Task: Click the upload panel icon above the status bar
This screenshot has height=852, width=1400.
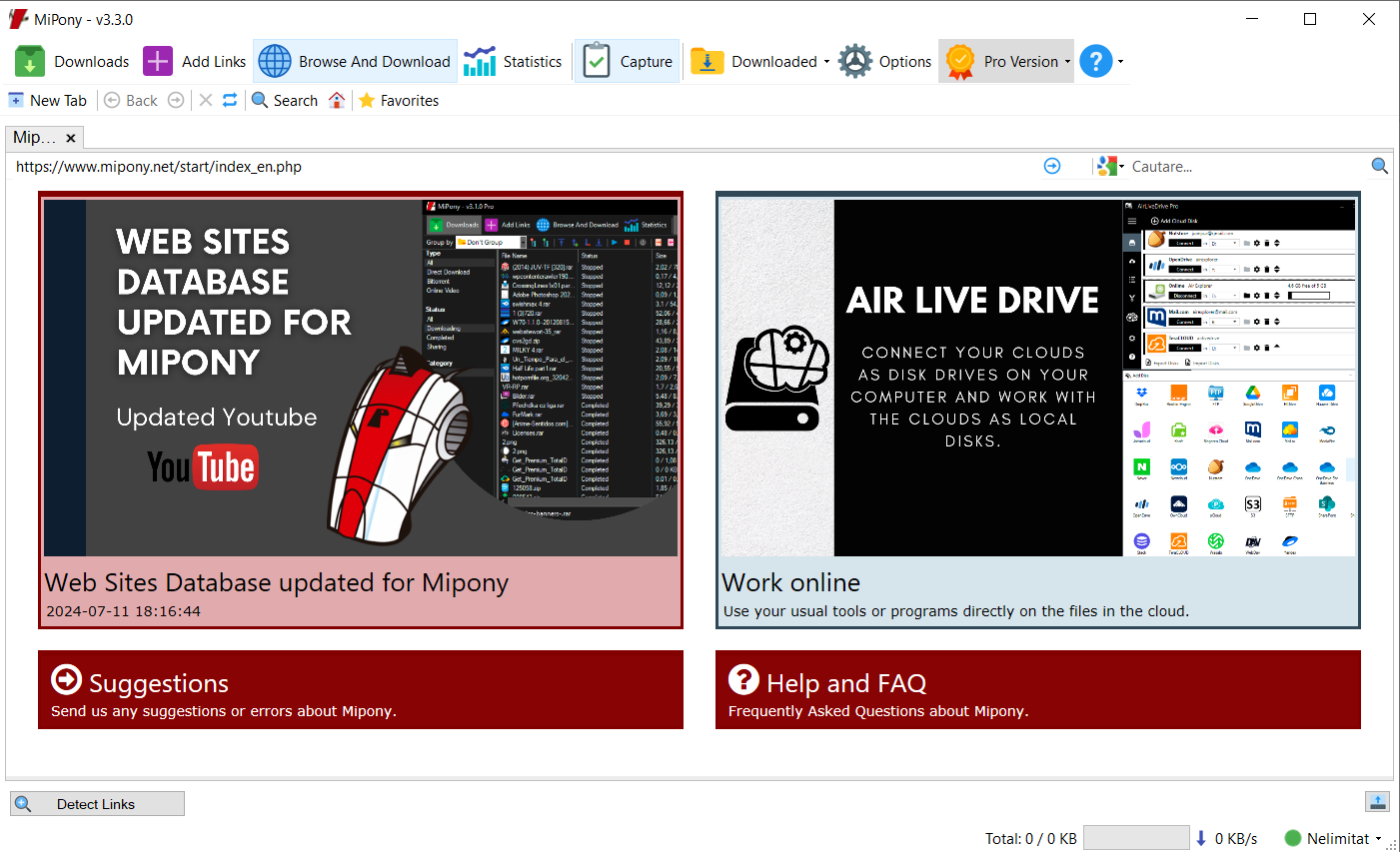Action: tap(1377, 802)
